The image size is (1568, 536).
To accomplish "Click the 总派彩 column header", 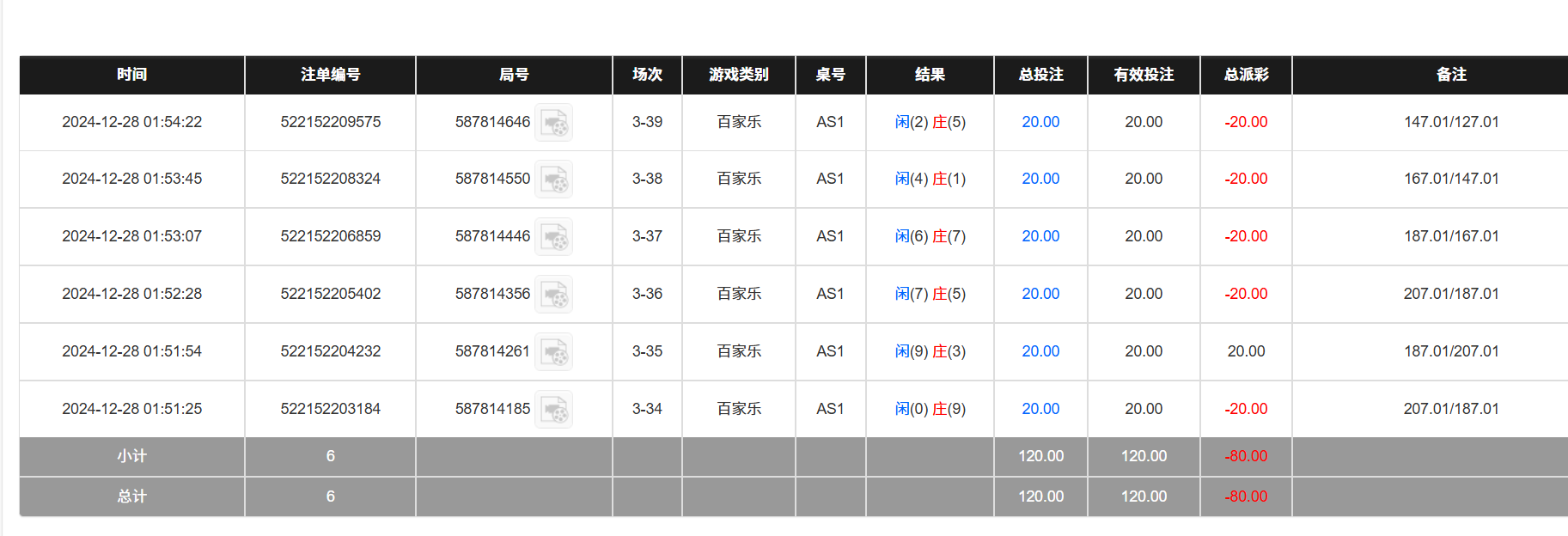I will tap(1246, 75).
